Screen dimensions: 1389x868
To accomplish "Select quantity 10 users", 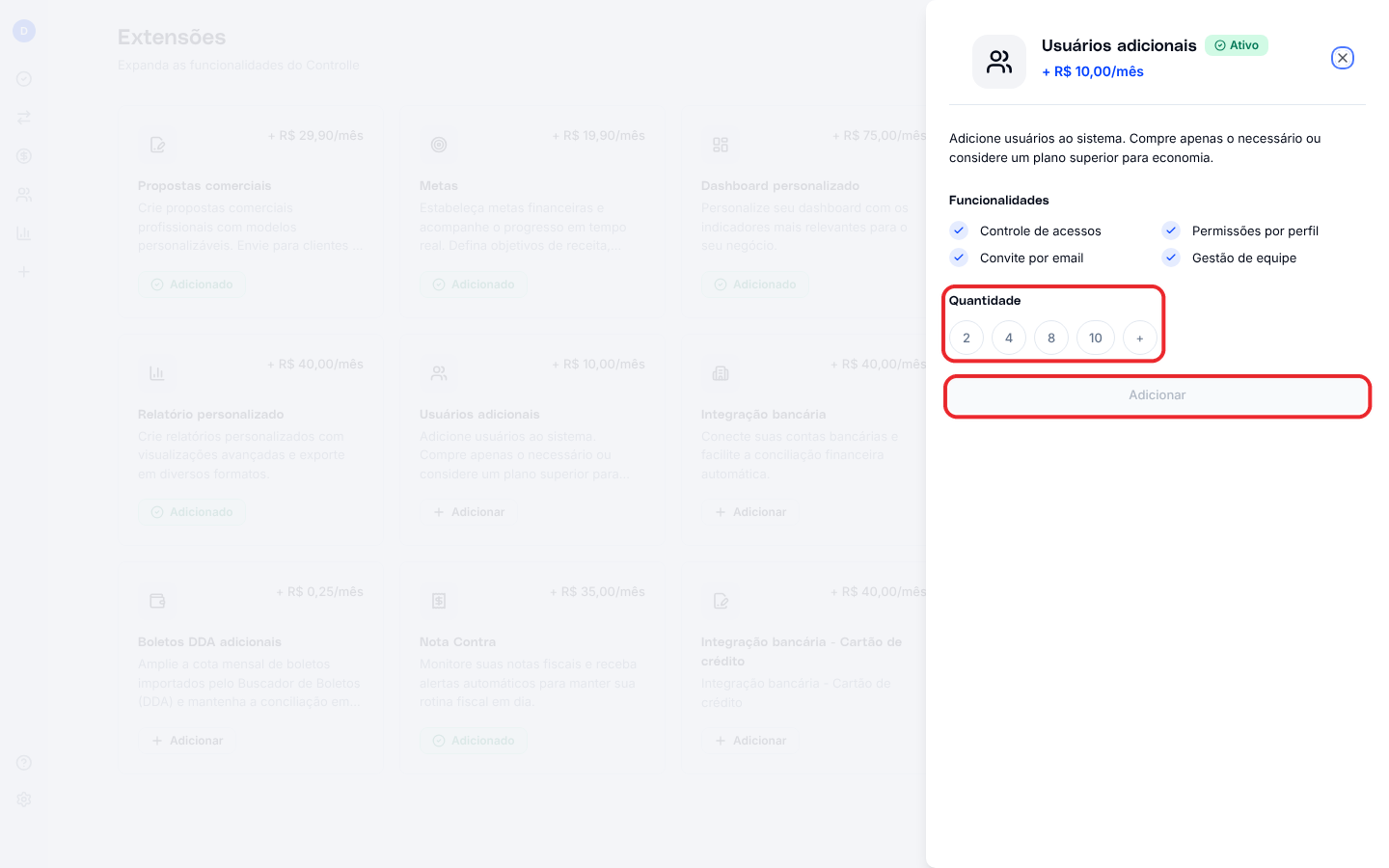I will point(1096,338).
